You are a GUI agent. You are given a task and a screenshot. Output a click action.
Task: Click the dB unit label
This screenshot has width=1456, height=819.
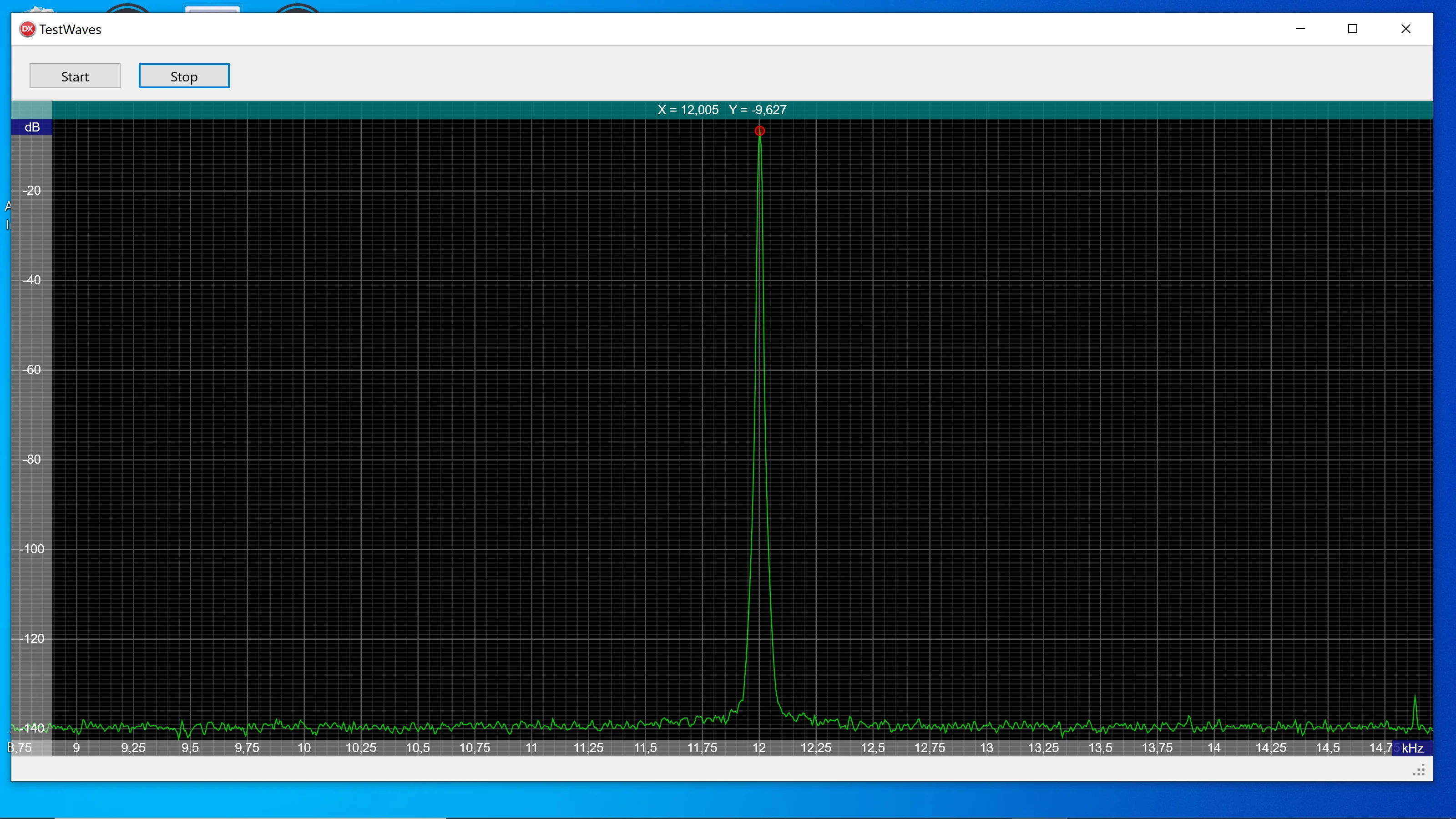tap(32, 127)
